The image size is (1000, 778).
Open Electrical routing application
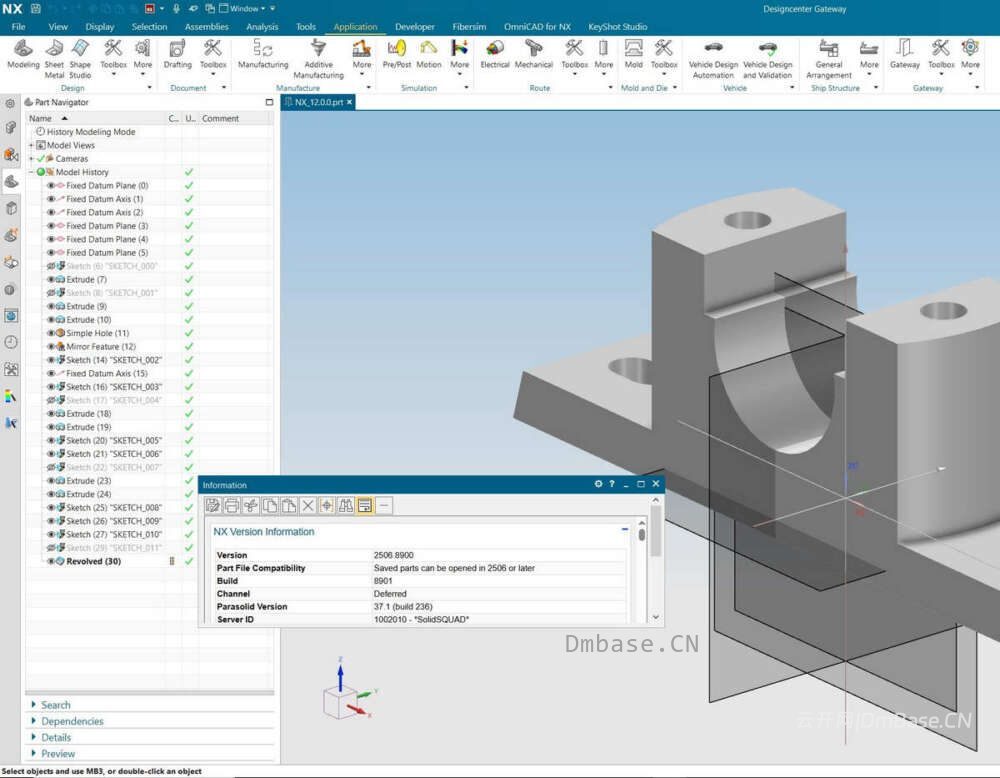pos(495,54)
